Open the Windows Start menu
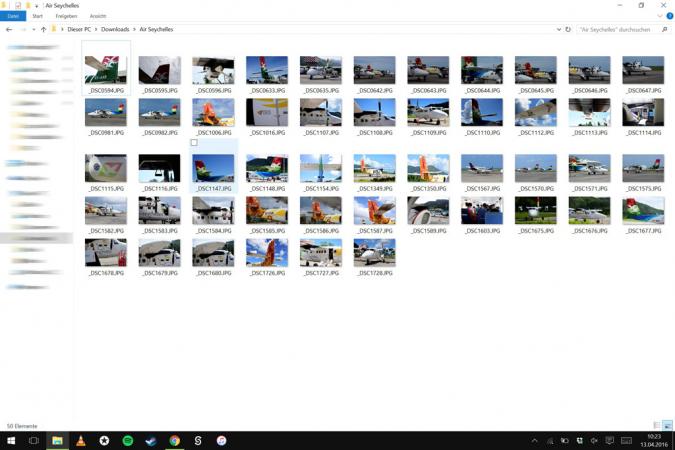The height and width of the screenshot is (450, 675). 11,441
